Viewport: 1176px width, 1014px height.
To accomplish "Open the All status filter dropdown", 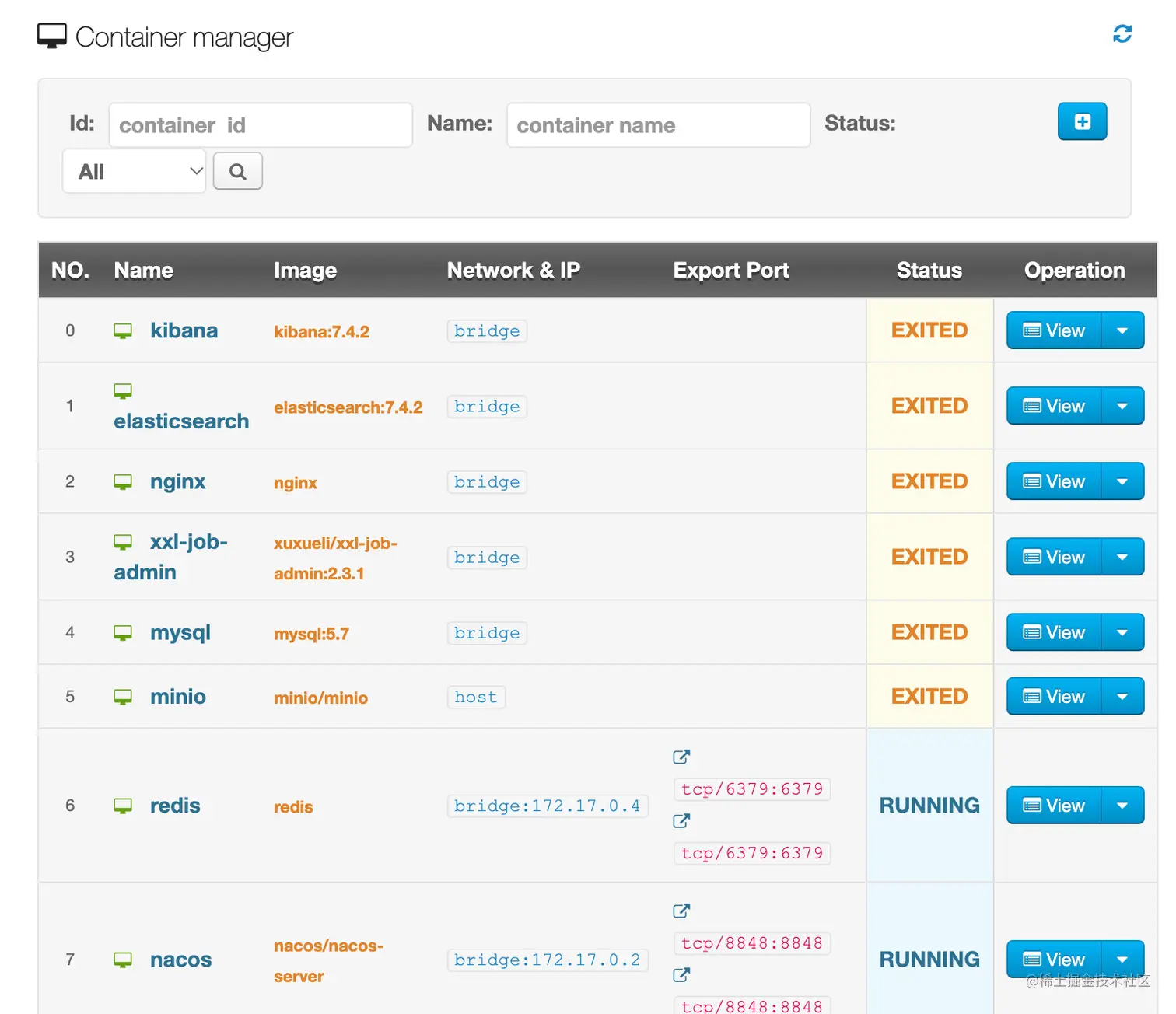I will [135, 171].
